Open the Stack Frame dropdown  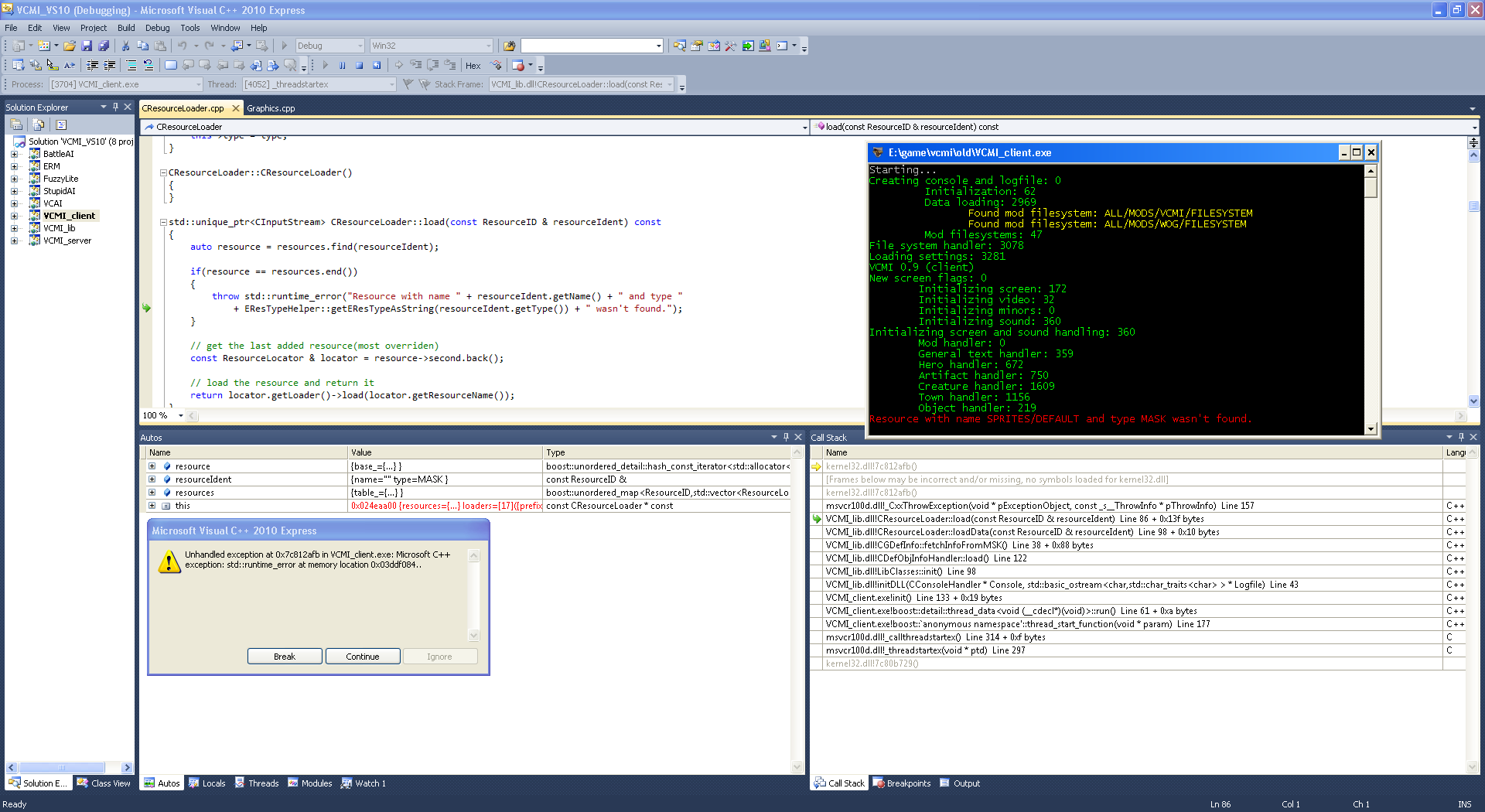point(670,84)
